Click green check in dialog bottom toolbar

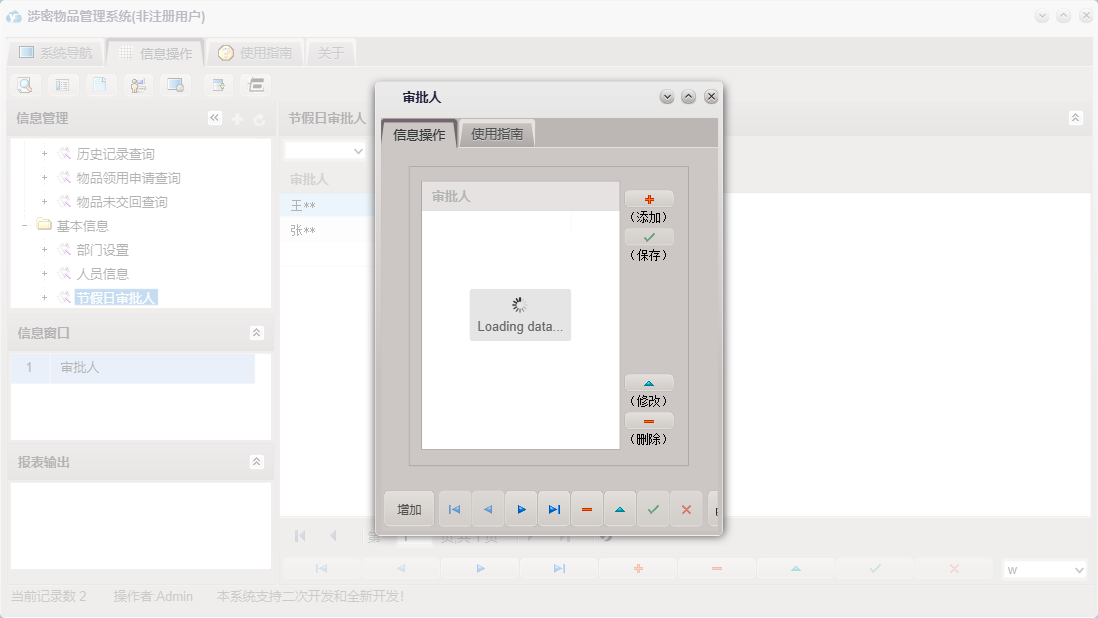[x=653, y=509]
